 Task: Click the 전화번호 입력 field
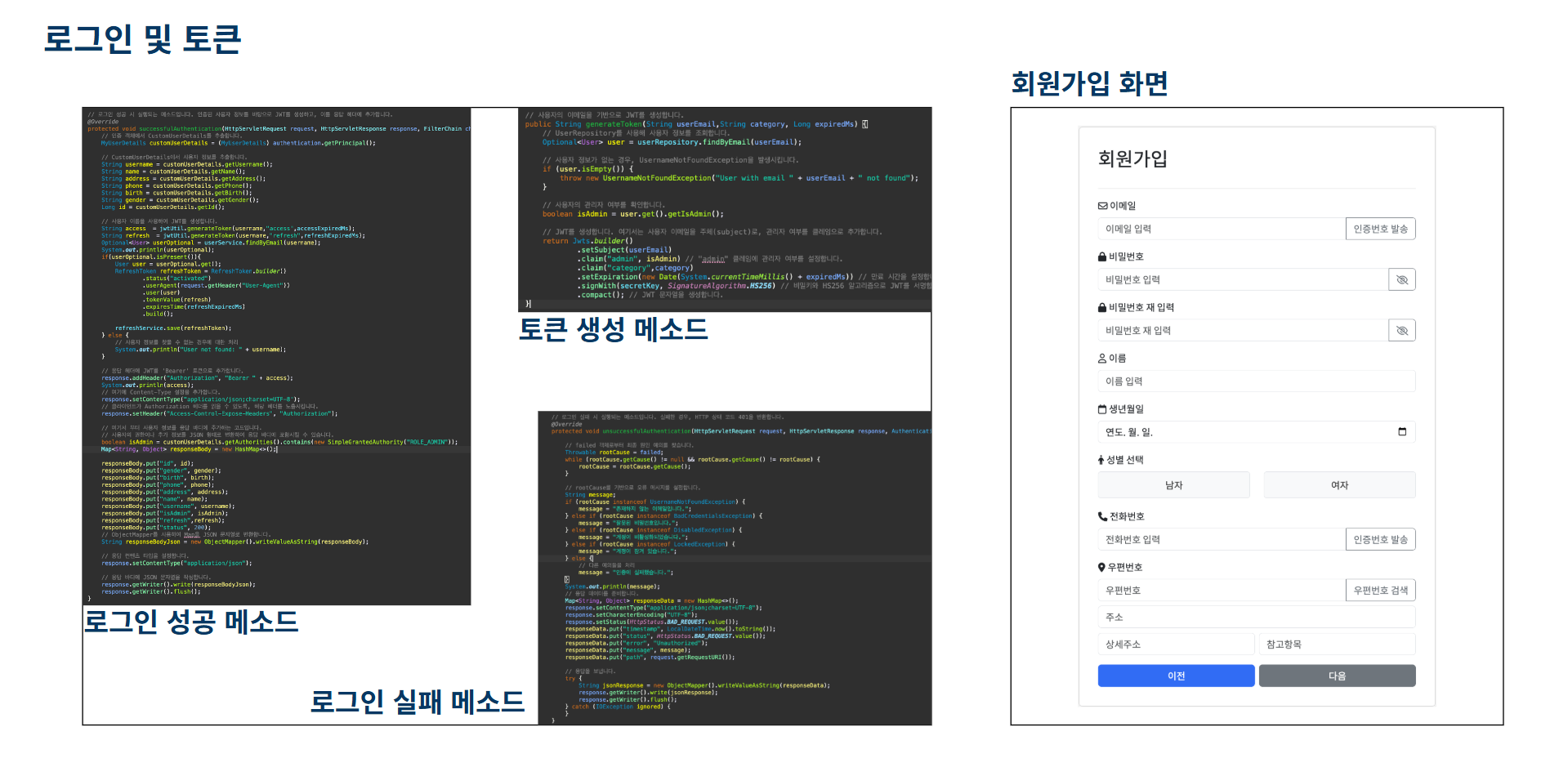[1221, 539]
